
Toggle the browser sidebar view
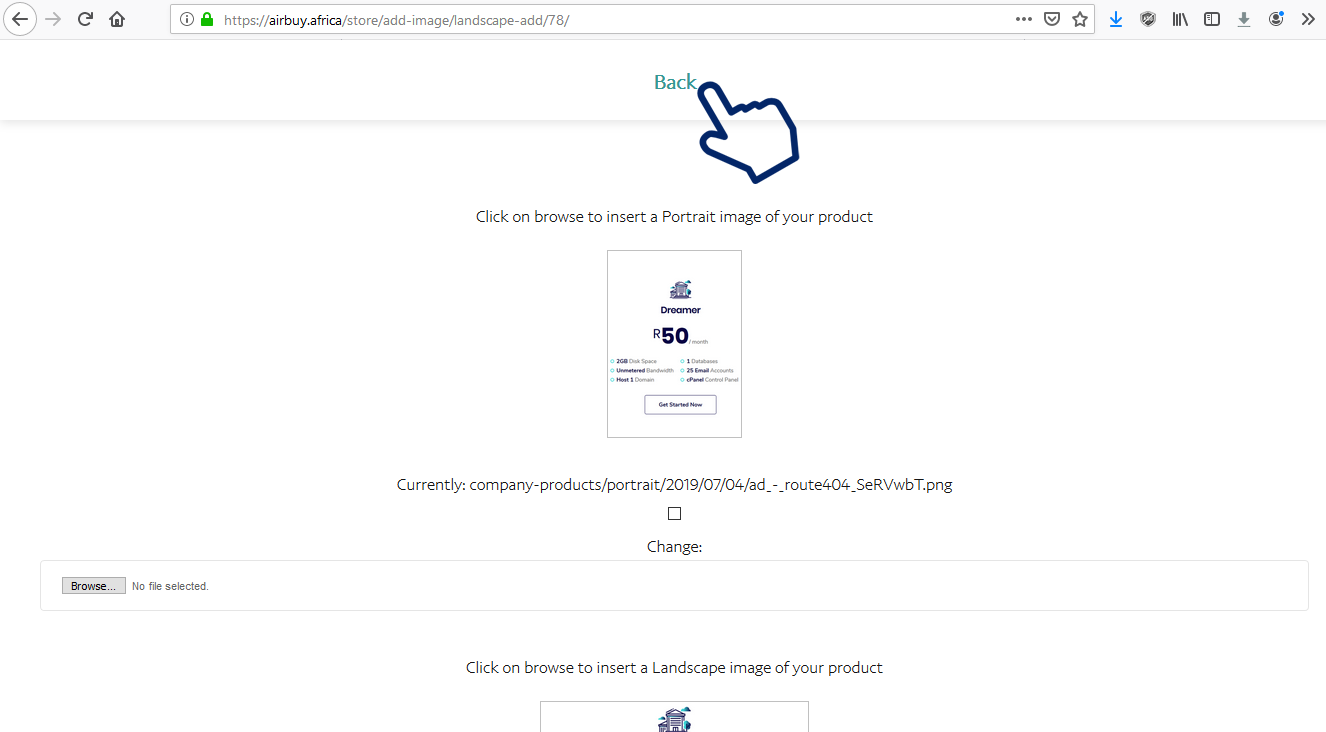[x=1212, y=19]
